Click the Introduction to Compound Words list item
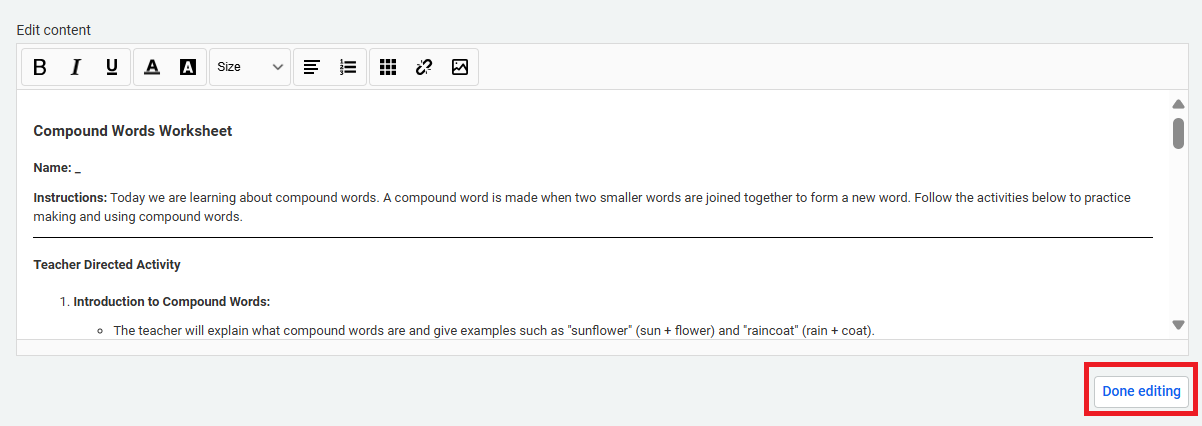This screenshot has width=1202, height=426. pos(171,301)
